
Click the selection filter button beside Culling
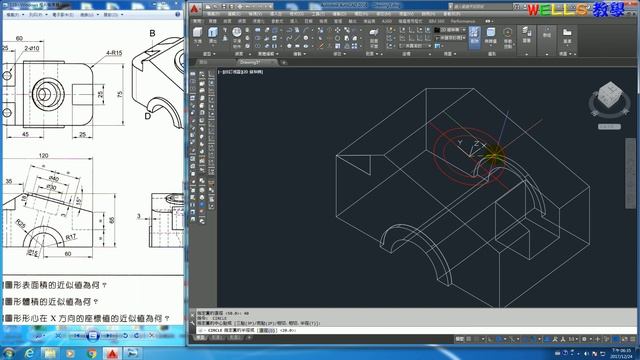[491, 36]
